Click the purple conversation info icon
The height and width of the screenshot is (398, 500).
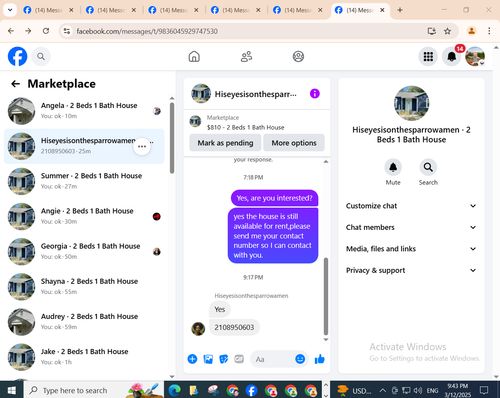tap(315, 94)
